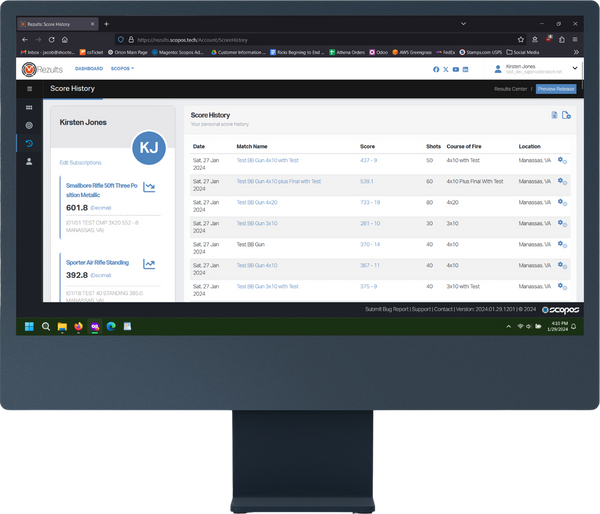Click the trend chart icon for Smallbore Rifle
Screen dimensions: 600x514
pyautogui.click(x=149, y=186)
